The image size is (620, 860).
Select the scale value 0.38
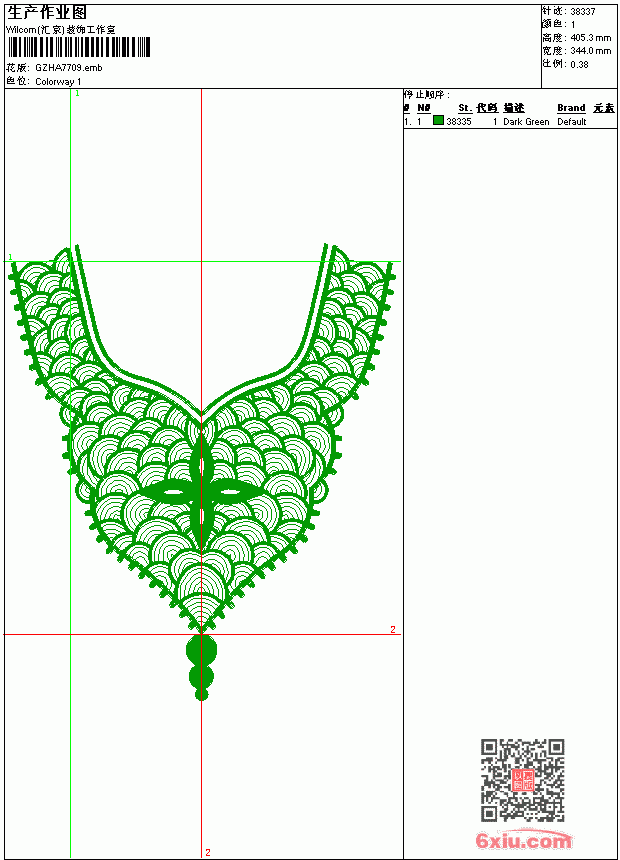[579, 64]
